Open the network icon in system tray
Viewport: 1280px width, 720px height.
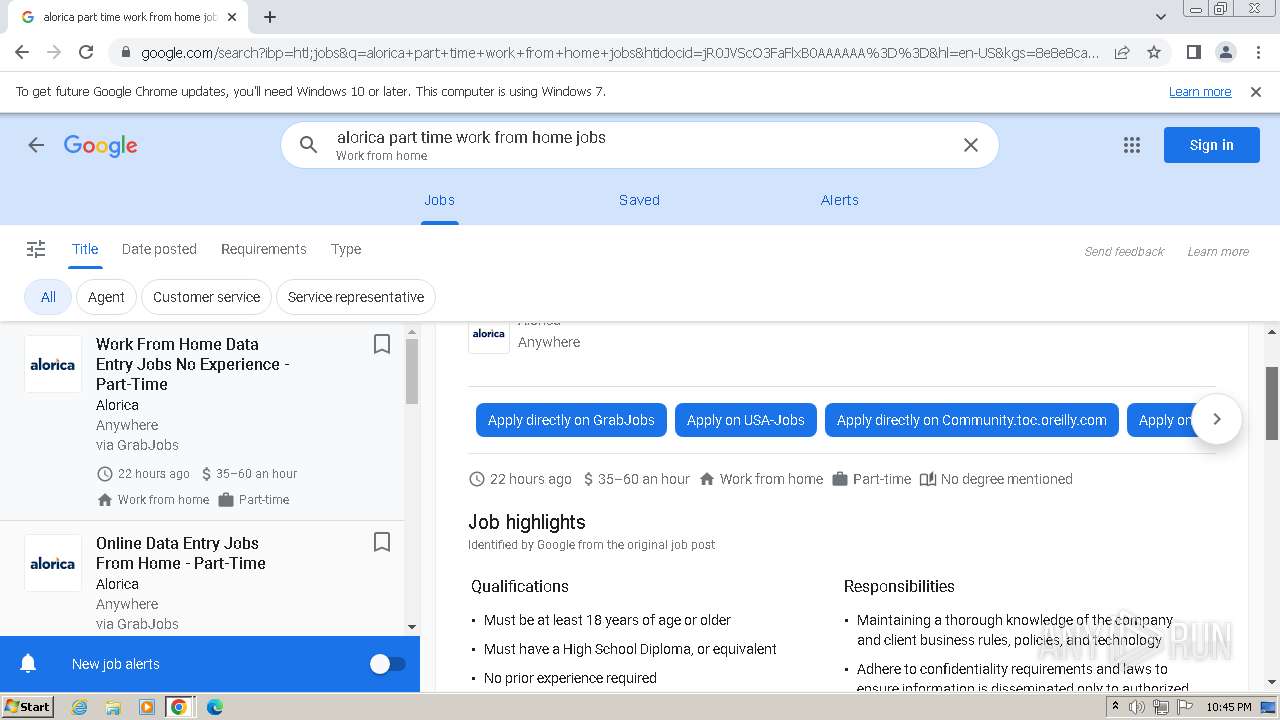pos(1161,707)
